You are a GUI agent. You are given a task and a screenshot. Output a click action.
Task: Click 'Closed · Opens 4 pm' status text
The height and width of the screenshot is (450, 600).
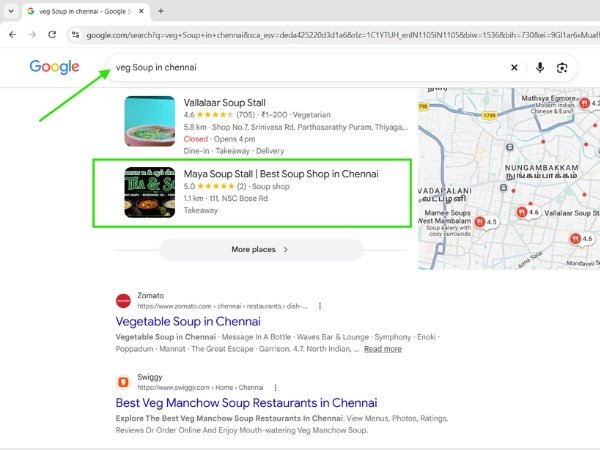(219, 139)
